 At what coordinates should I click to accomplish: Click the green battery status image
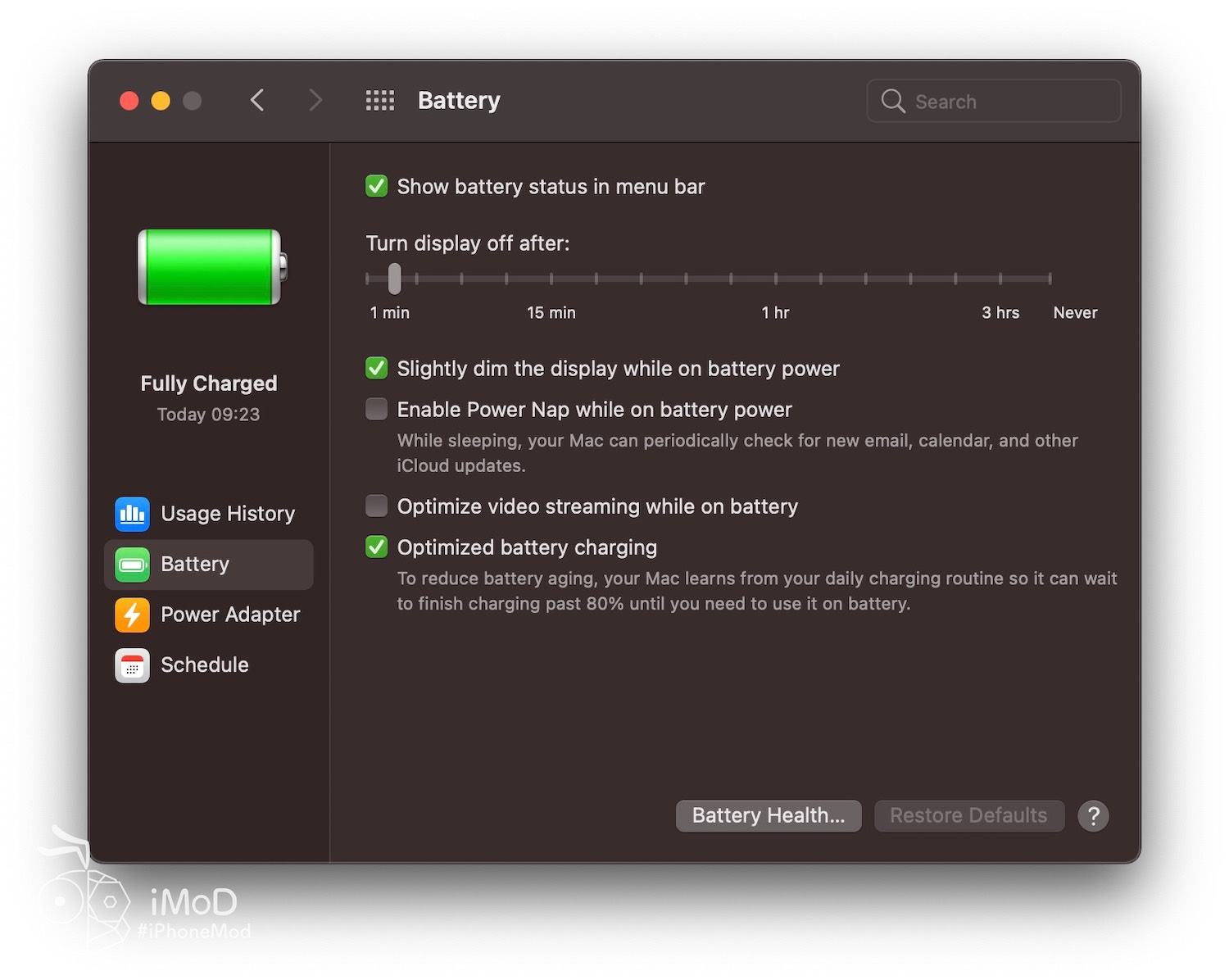pyautogui.click(x=207, y=266)
